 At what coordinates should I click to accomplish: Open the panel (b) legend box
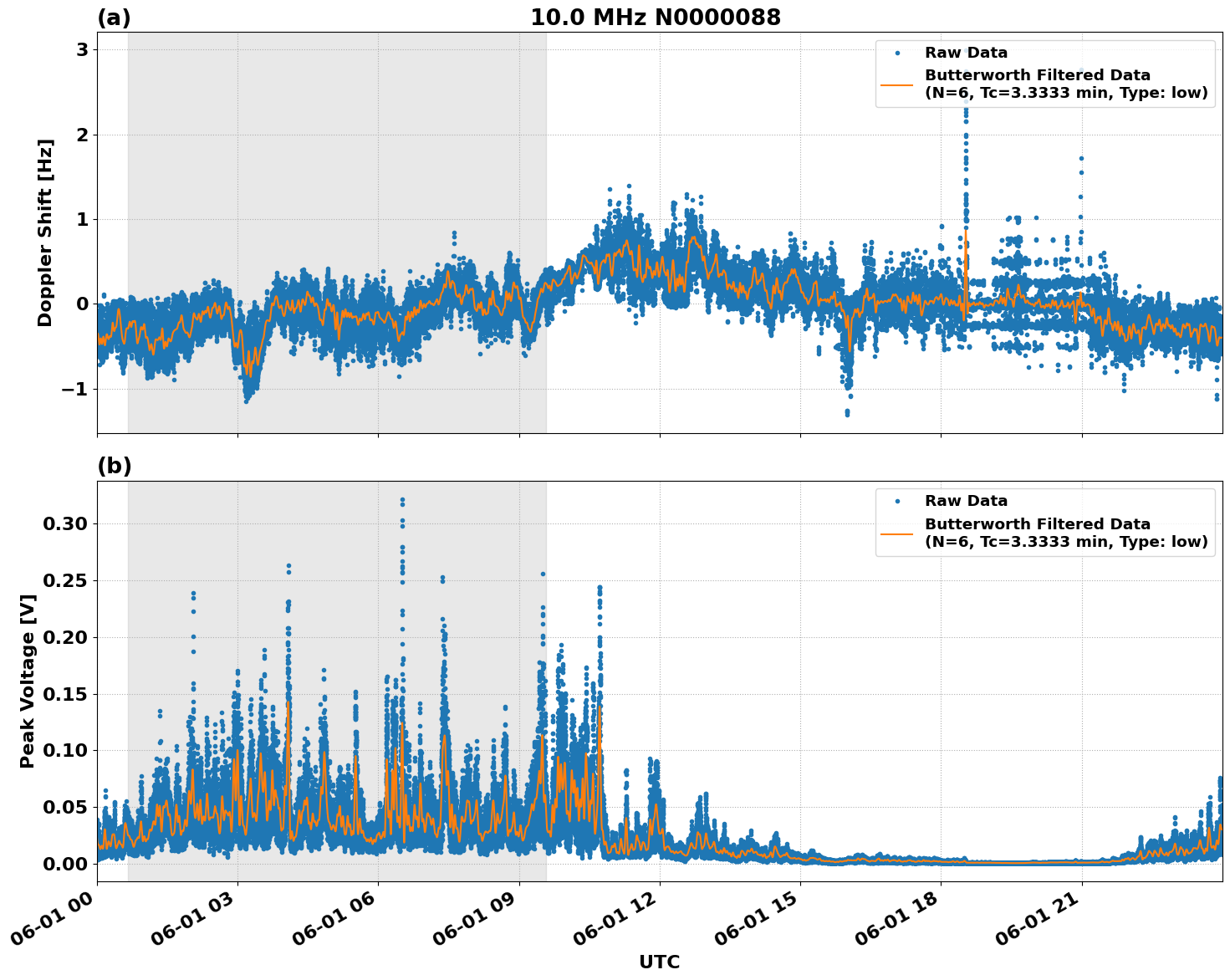[x=1045, y=518]
